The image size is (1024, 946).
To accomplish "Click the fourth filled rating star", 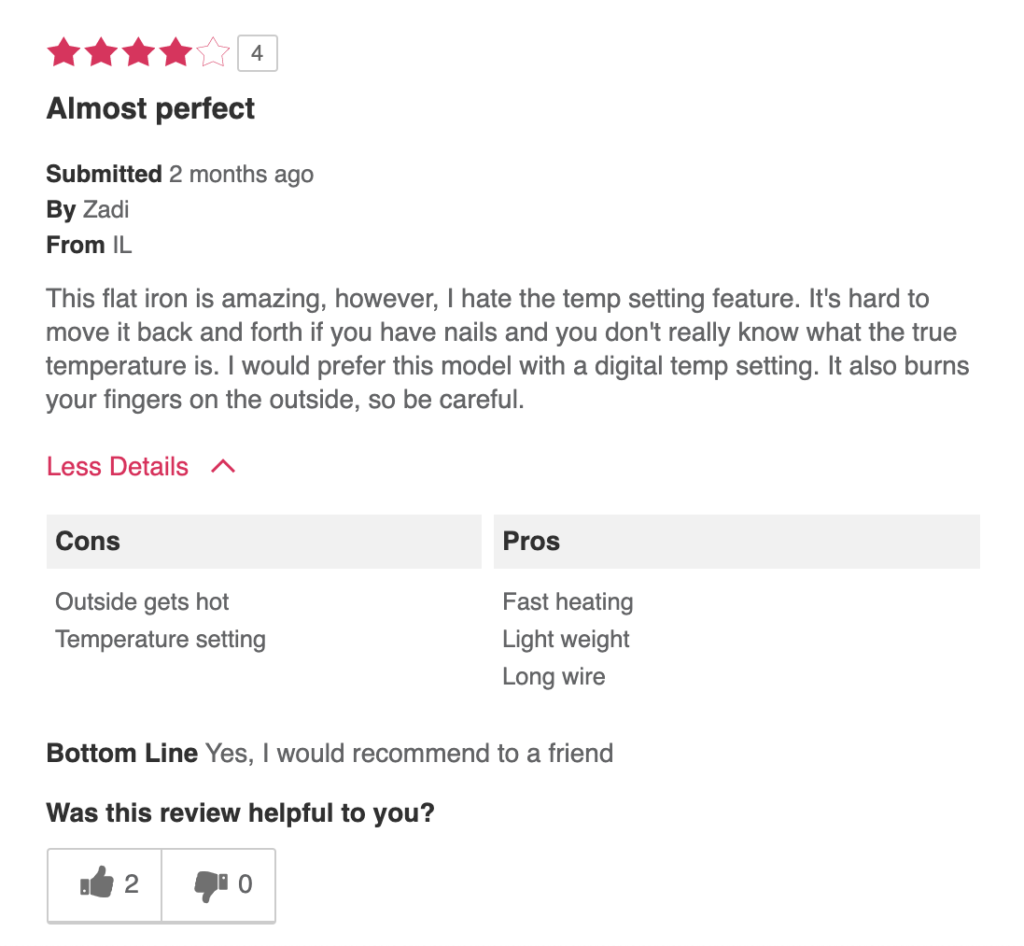I will [176, 52].
